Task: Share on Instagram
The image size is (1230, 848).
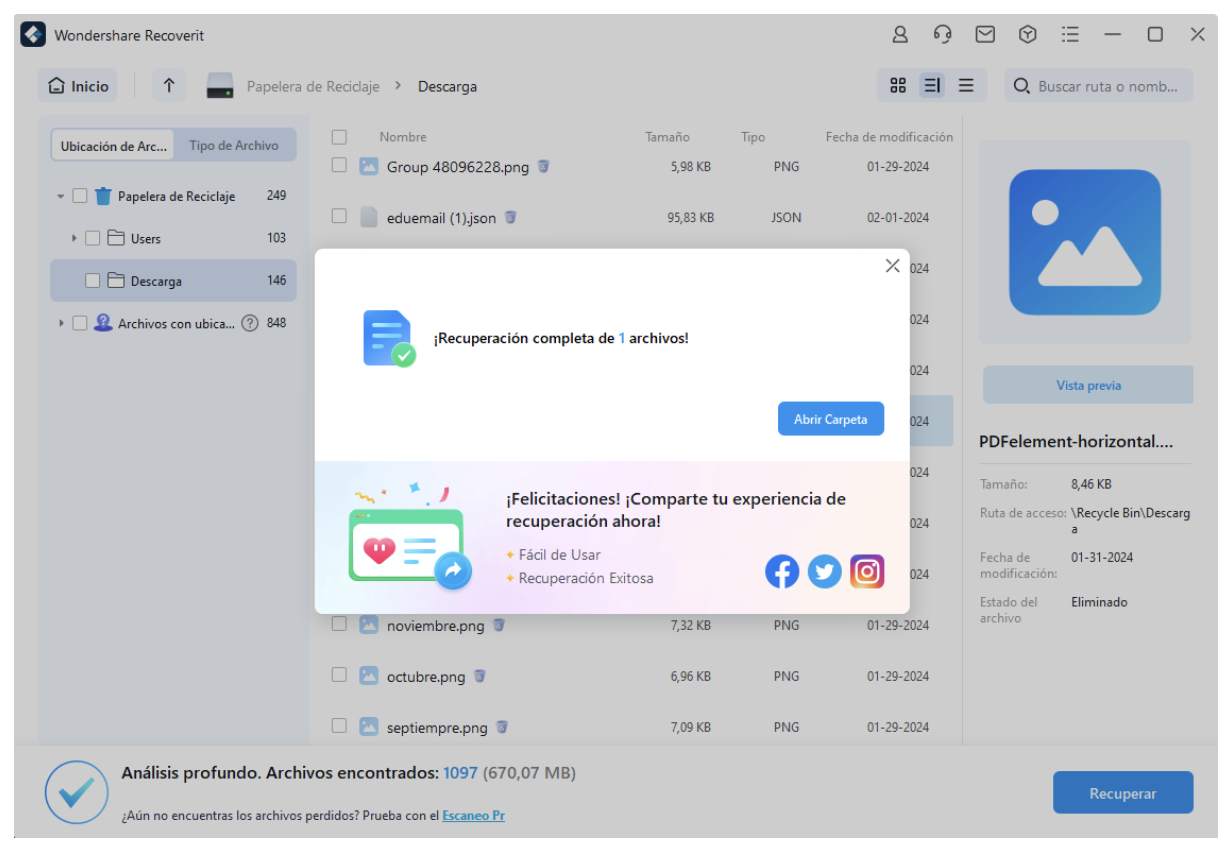Action: [x=867, y=571]
